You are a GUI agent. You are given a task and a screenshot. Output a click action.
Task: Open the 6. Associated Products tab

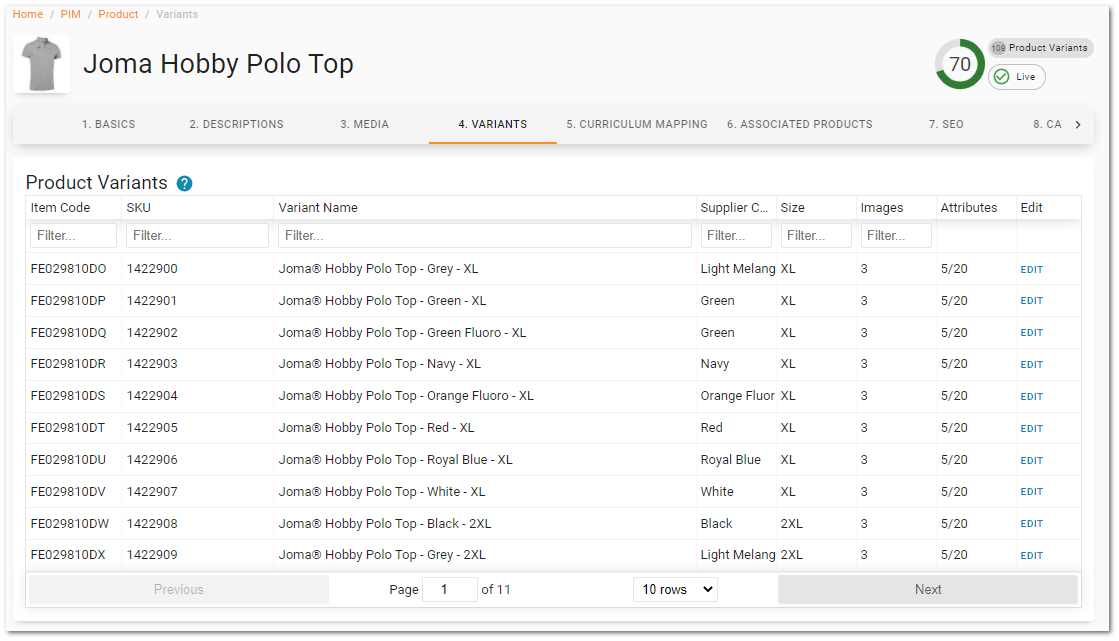[799, 124]
